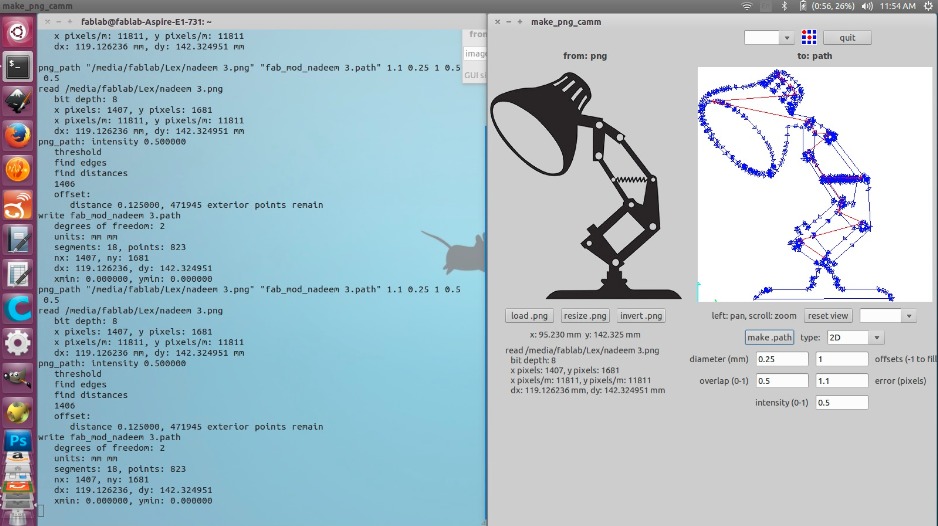
Task: Open the battery status indicator
Action: [x=828, y=6]
